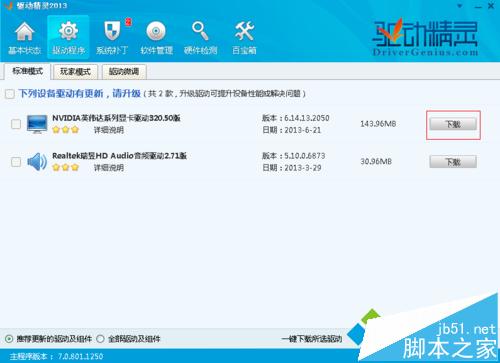Click the star rating of NVIDIA driver
500x363 pixels.
point(66,129)
